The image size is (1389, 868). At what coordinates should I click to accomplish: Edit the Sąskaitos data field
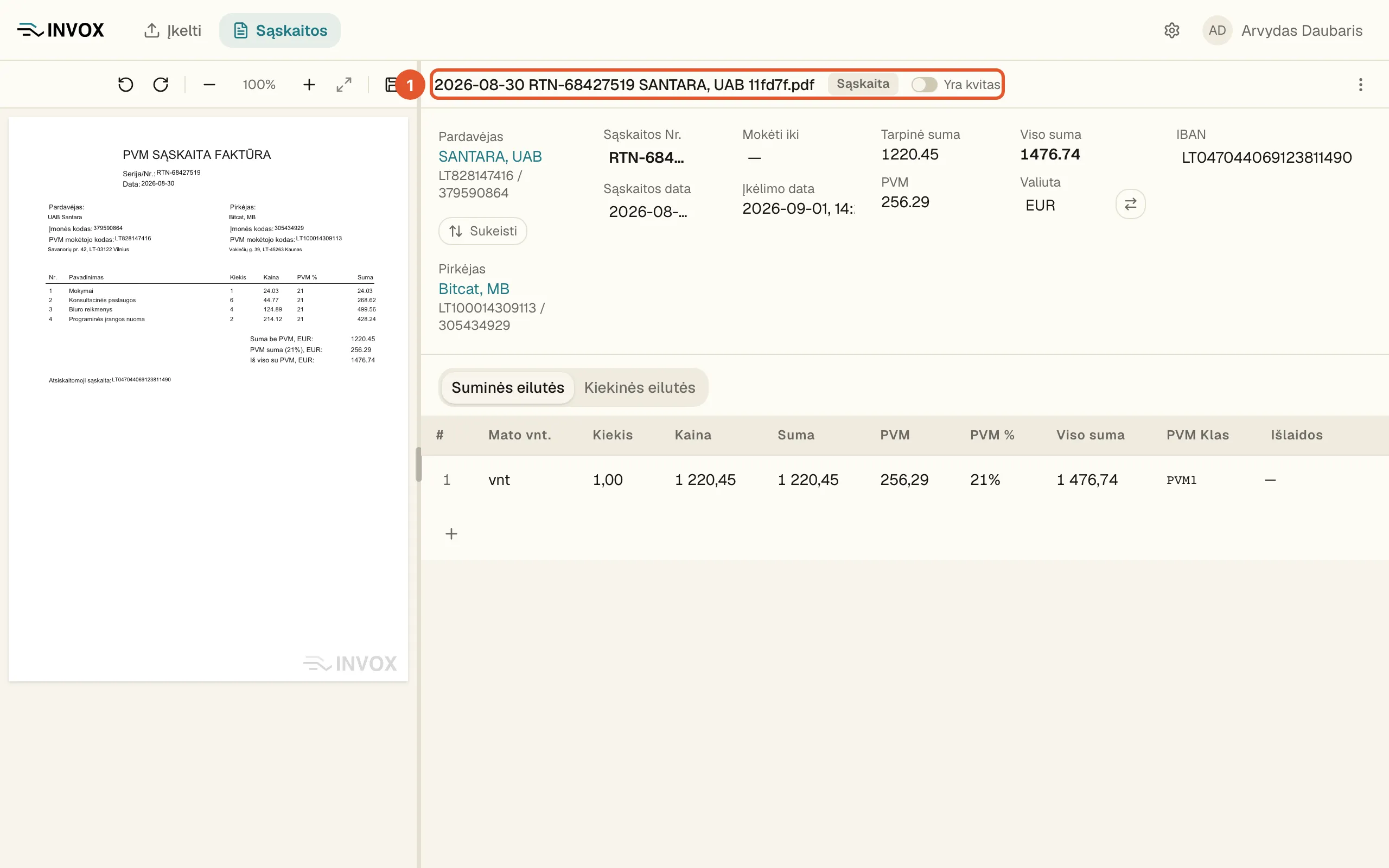coord(647,211)
